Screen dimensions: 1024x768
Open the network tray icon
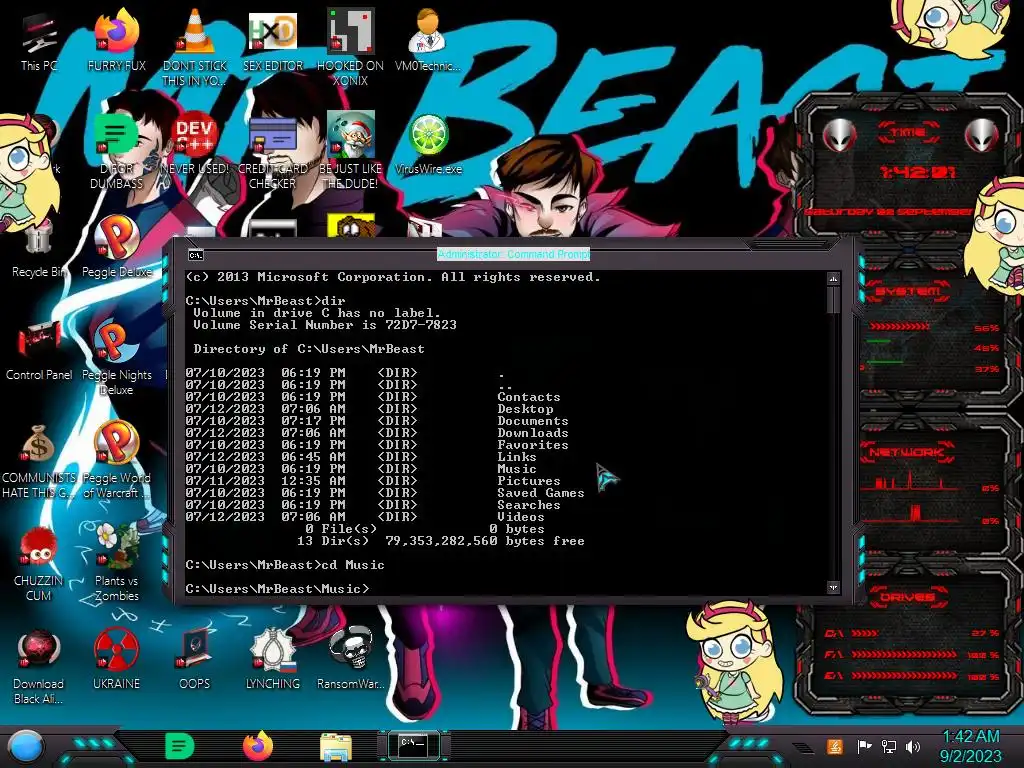[x=888, y=746]
